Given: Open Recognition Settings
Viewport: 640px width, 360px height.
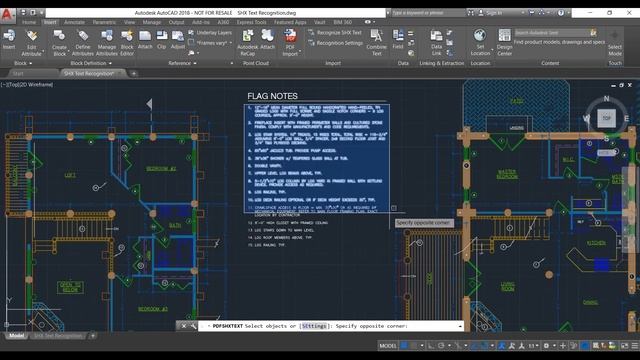Looking at the screenshot, I should (335, 43).
